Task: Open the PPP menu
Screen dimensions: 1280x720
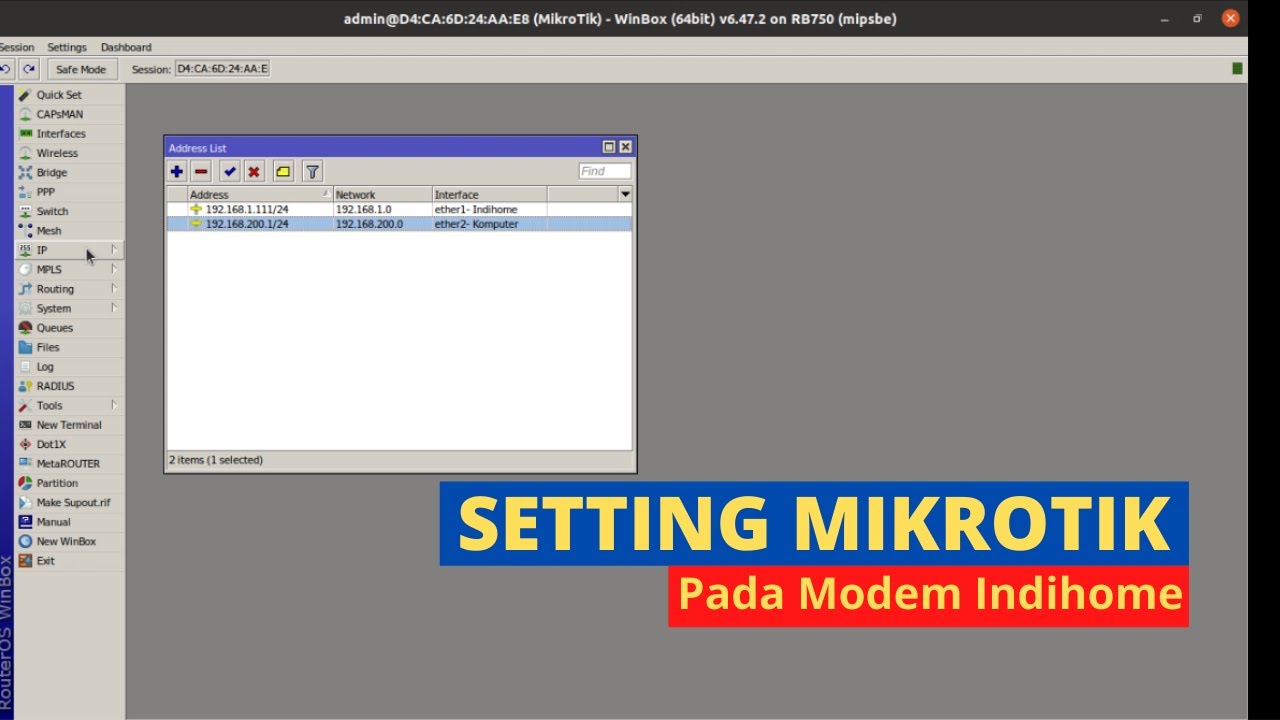Action: pos(69,192)
